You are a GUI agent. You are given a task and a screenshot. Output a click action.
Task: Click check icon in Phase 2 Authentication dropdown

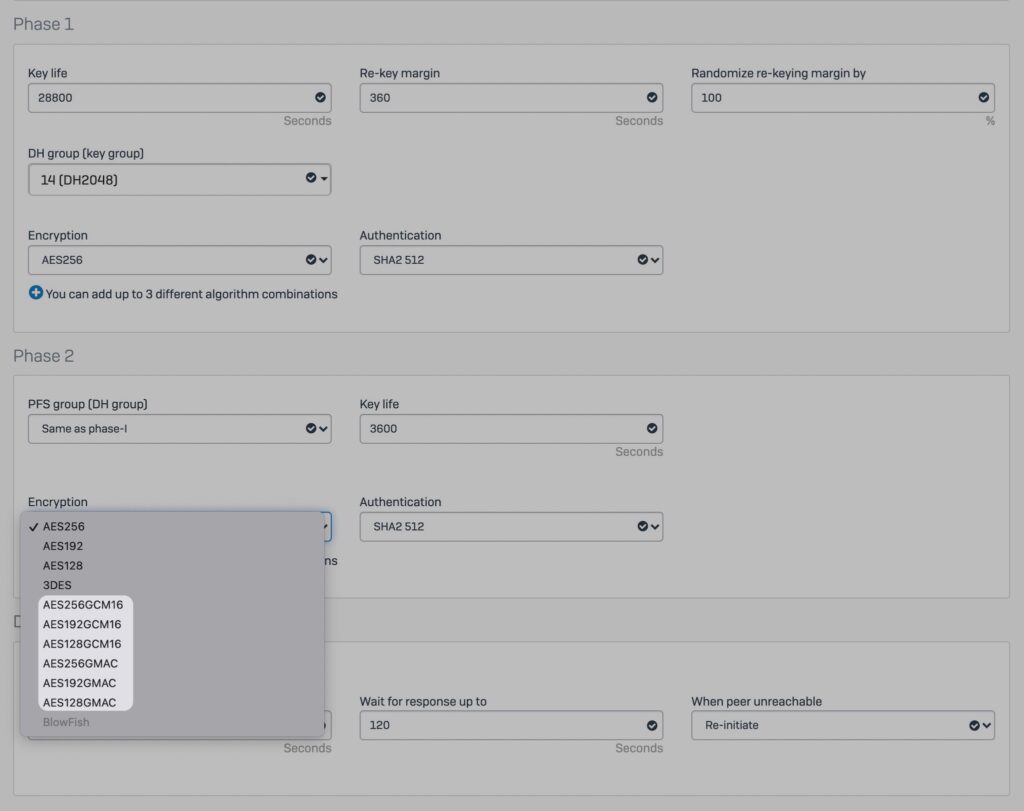[643, 526]
